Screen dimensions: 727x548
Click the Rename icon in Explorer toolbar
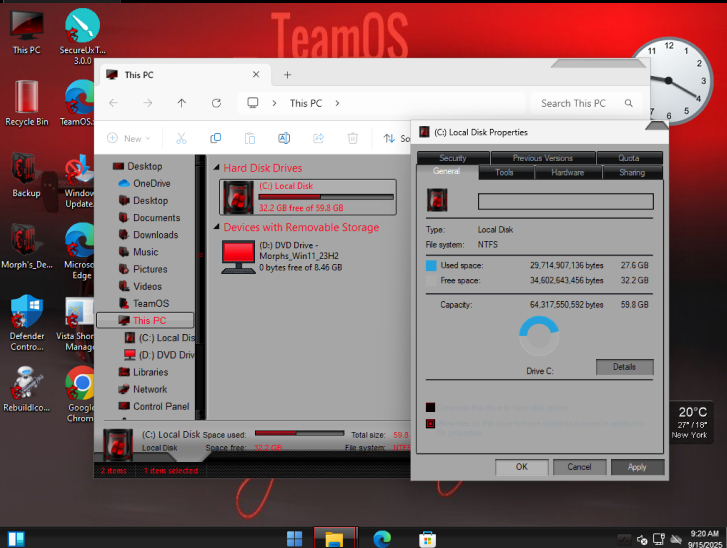tap(284, 138)
